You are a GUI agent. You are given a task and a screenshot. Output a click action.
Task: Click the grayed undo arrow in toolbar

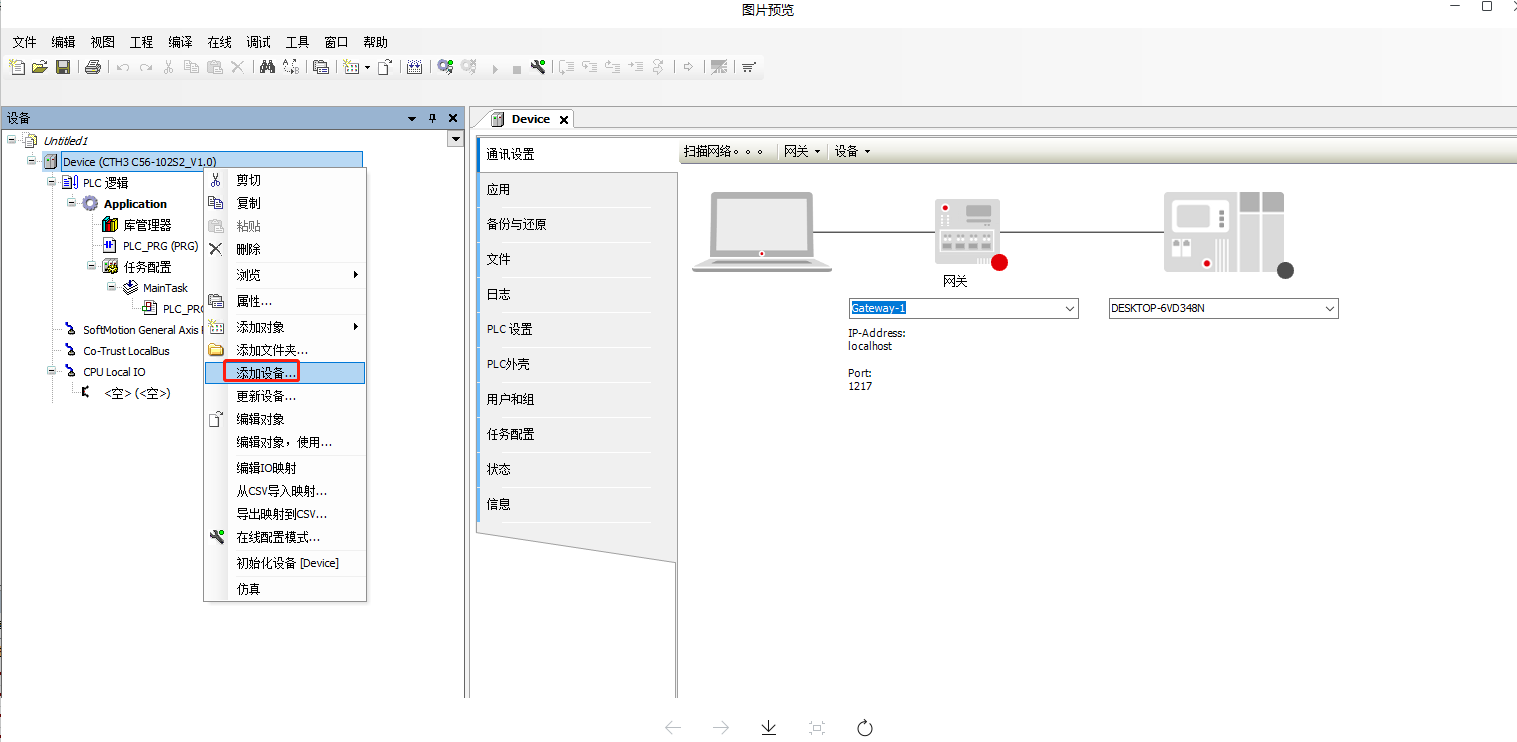coord(123,67)
